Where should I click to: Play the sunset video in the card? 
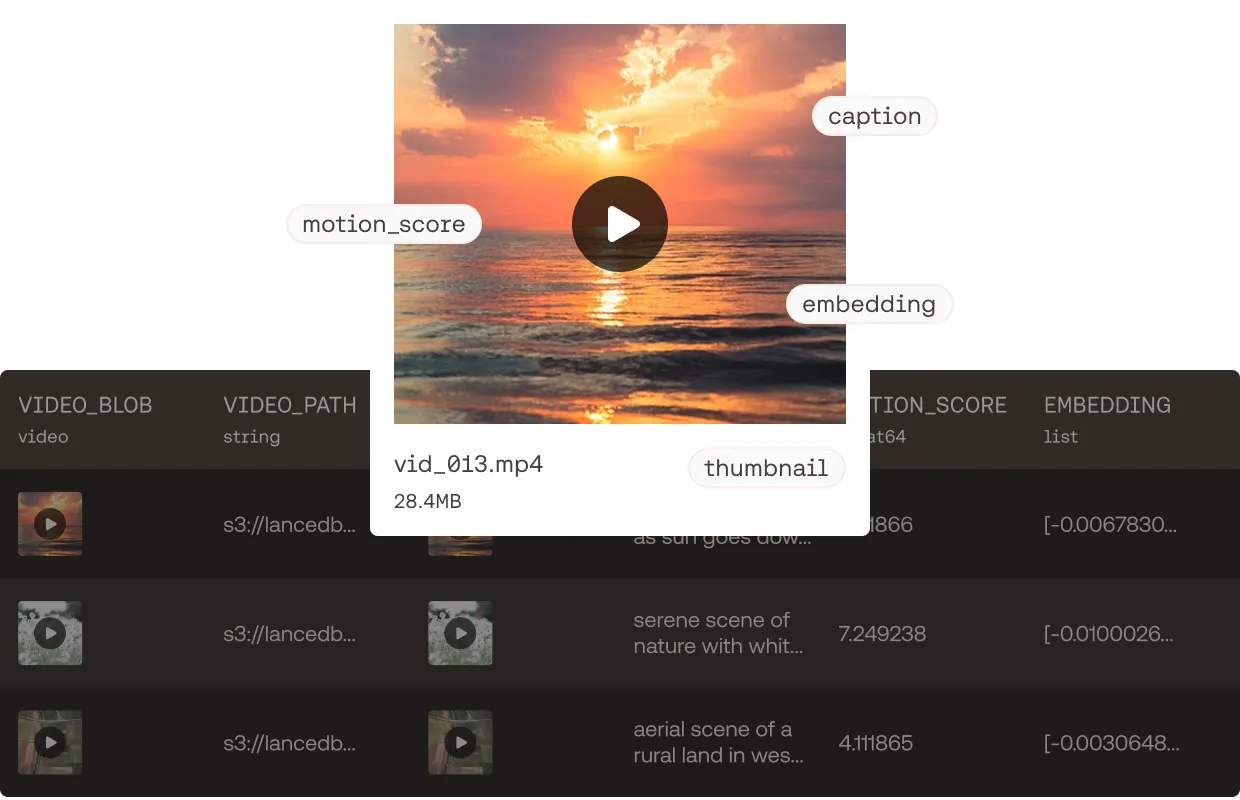(620, 224)
